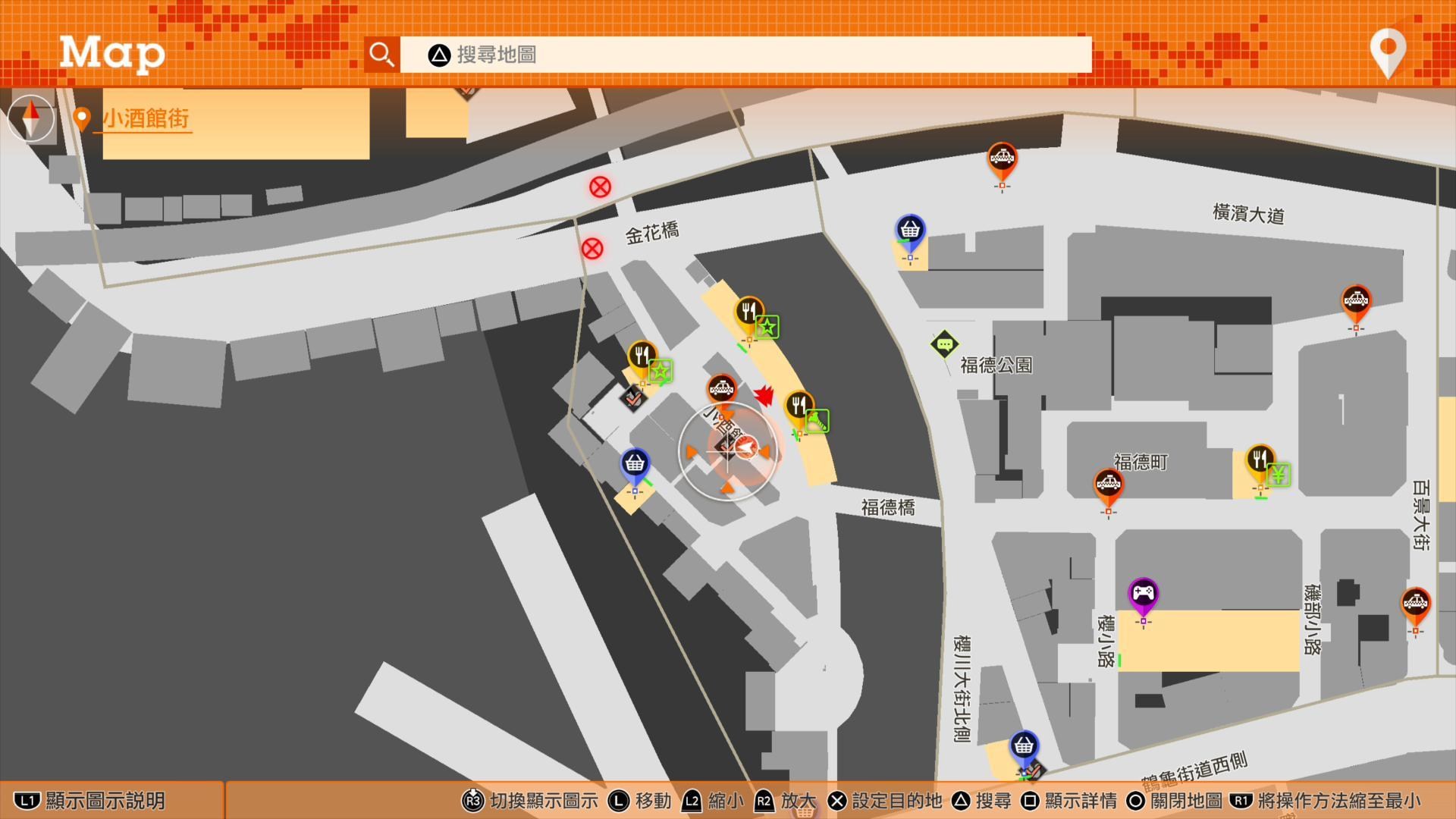This screenshot has width=1456, height=819.
Task: Select the taxi pin west of 橫濱大道 label
Action: [x=1002, y=161]
